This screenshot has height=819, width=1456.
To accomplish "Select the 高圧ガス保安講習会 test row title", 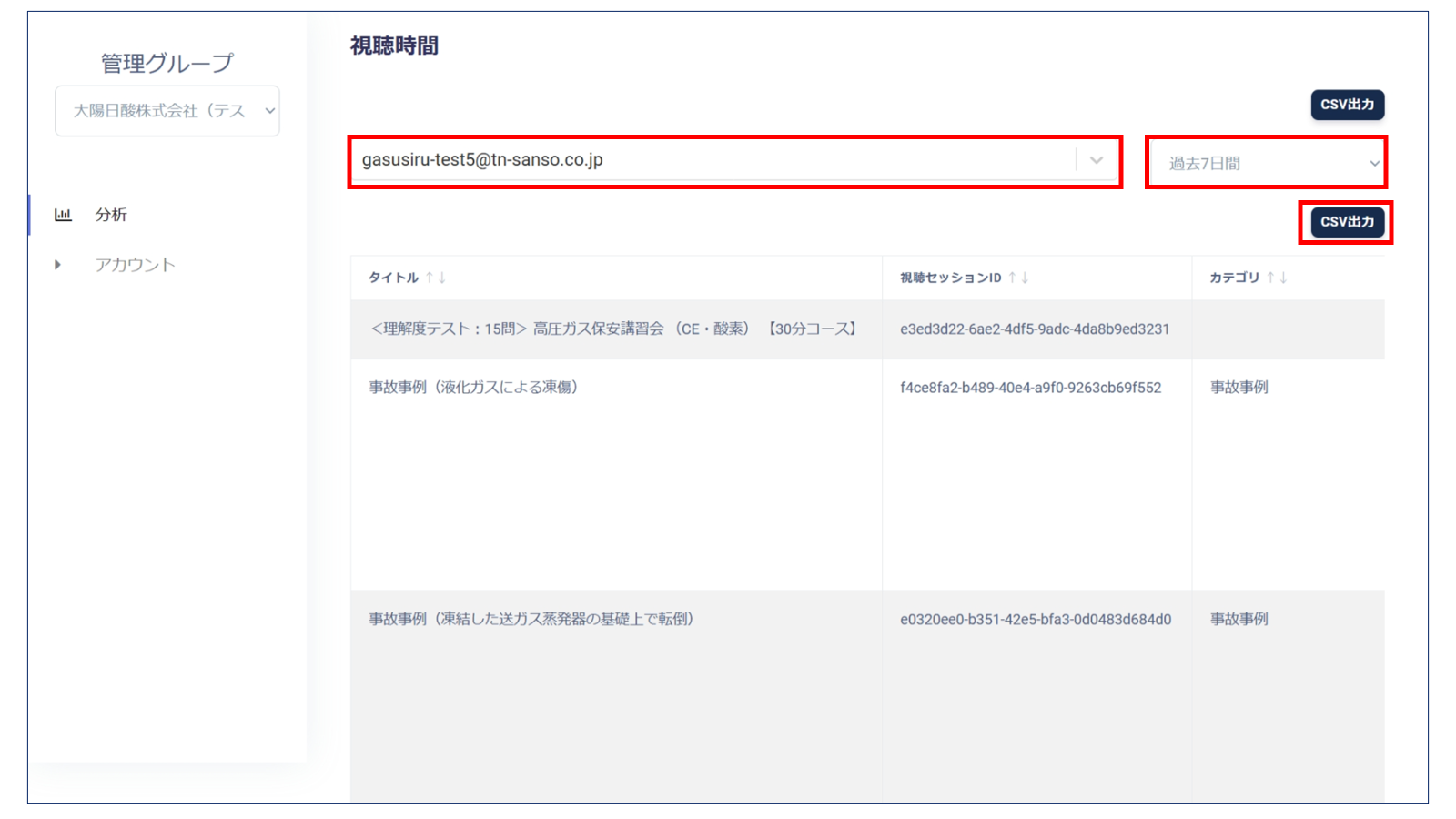I will coord(614,329).
